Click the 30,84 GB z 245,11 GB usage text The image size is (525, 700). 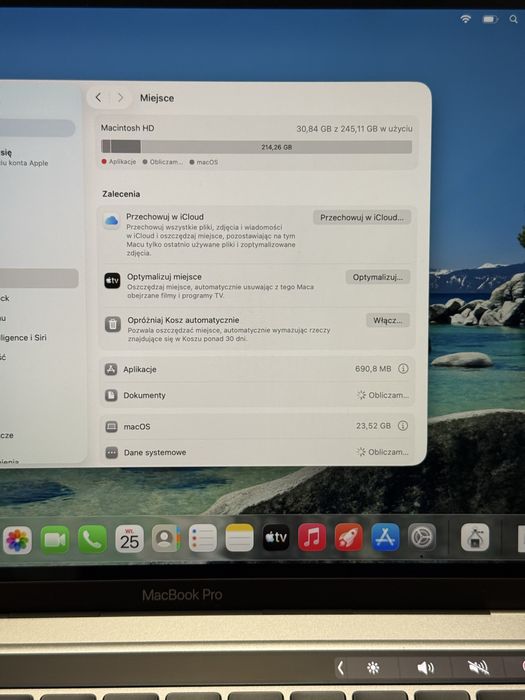coord(354,129)
